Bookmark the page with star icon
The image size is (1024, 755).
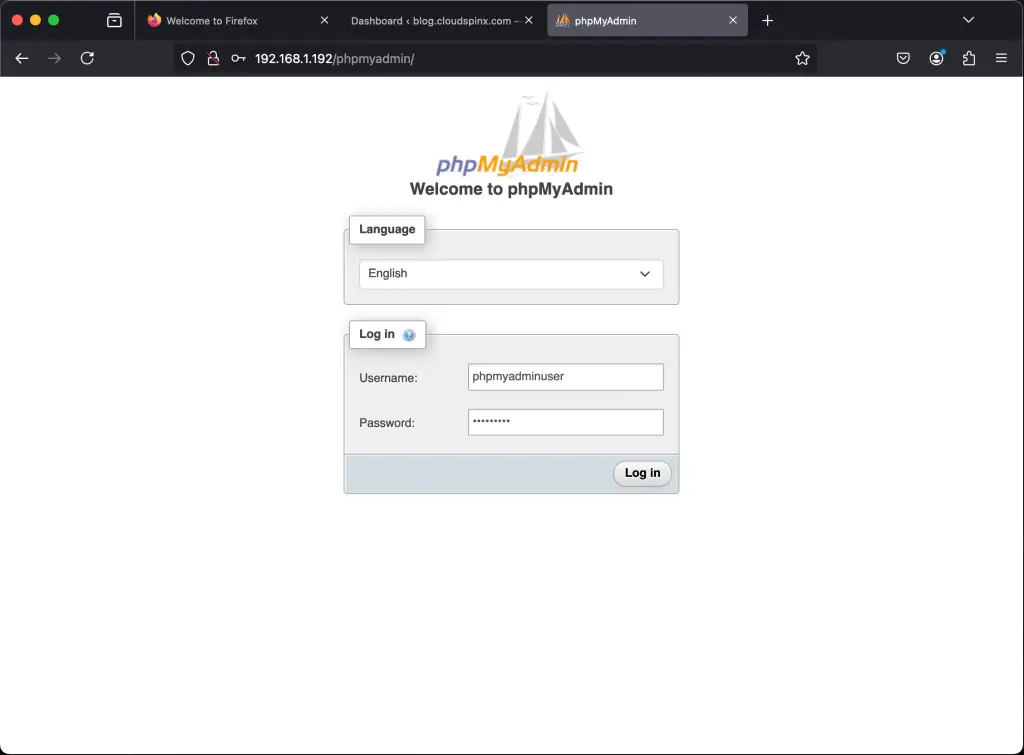point(802,58)
